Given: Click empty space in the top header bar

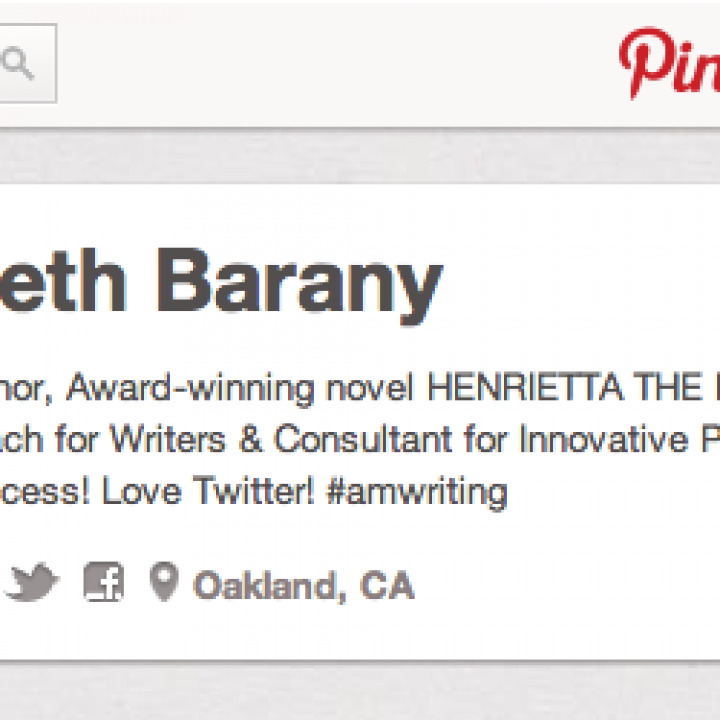Looking at the screenshot, I should click(330, 64).
